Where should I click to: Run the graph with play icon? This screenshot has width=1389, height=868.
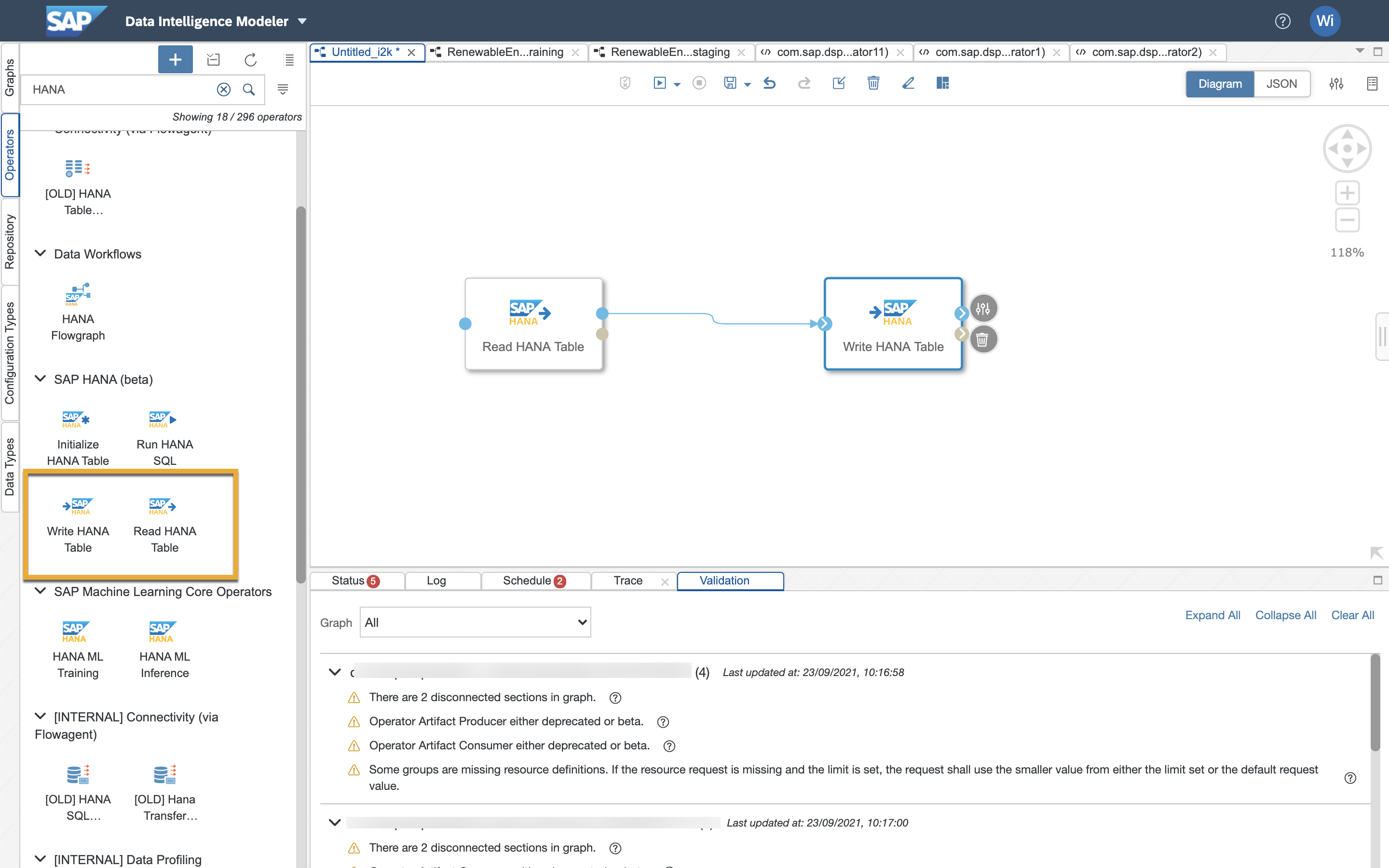click(660, 83)
